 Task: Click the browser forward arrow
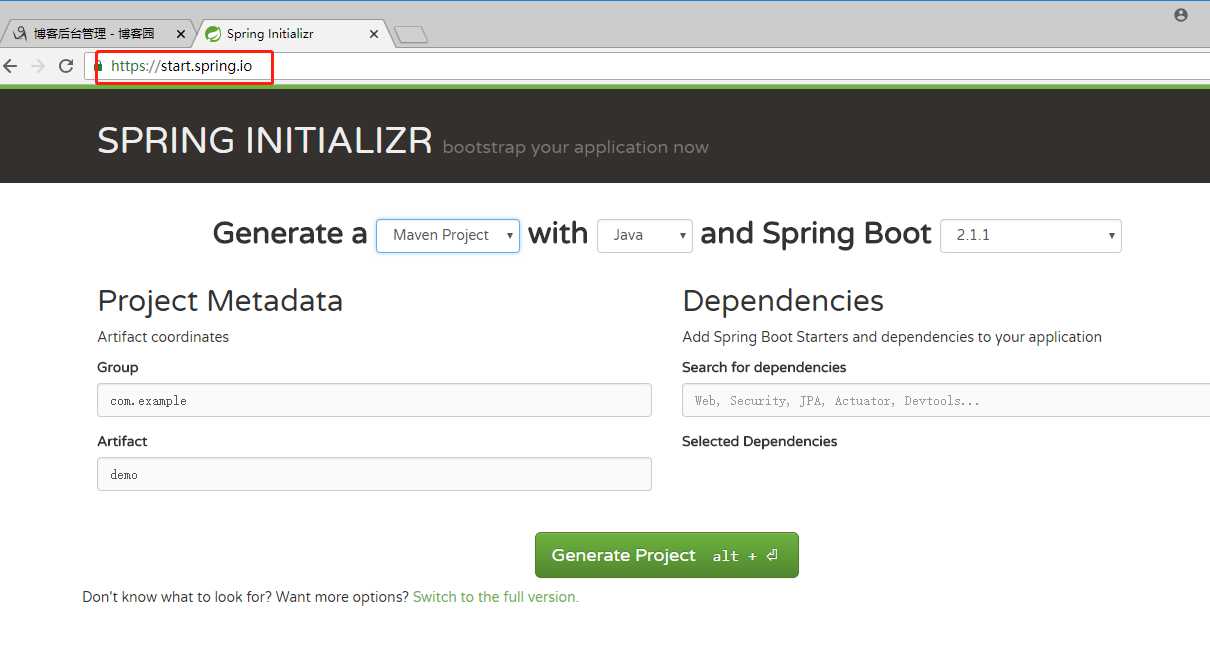(x=38, y=66)
